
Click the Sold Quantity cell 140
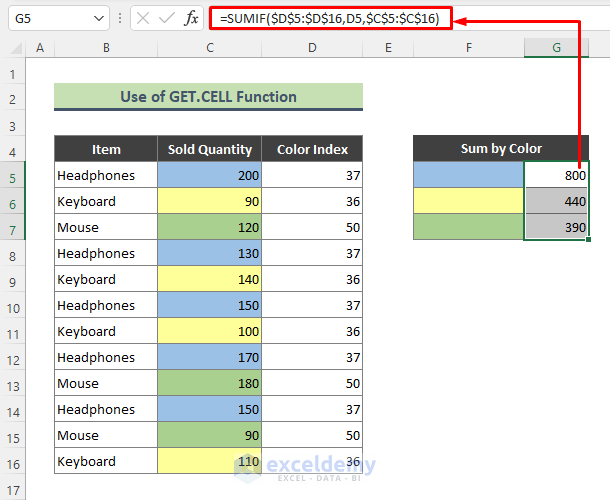click(x=210, y=279)
